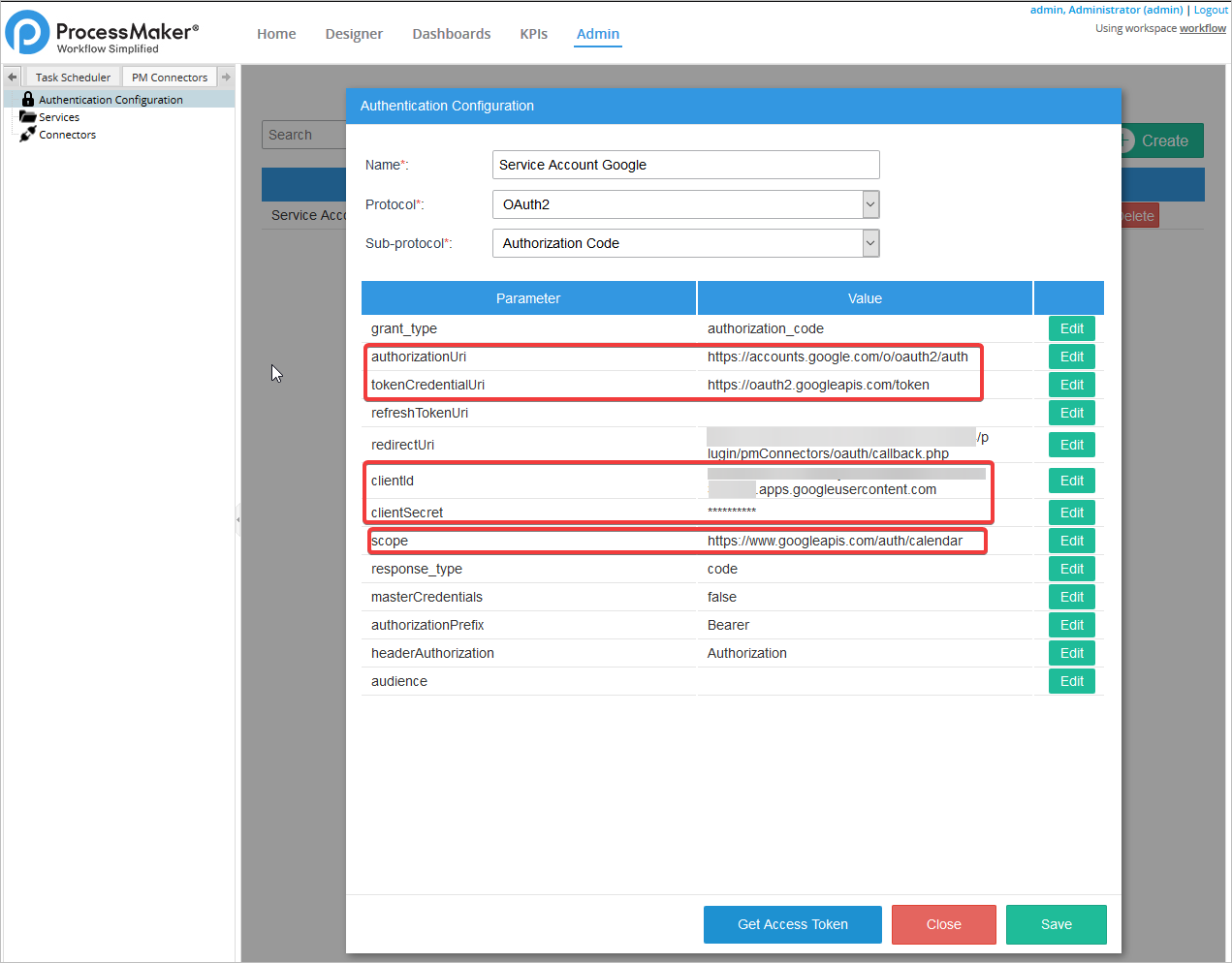Click the Bearer prefix value
This screenshot has height=963, width=1232.
(x=728, y=625)
